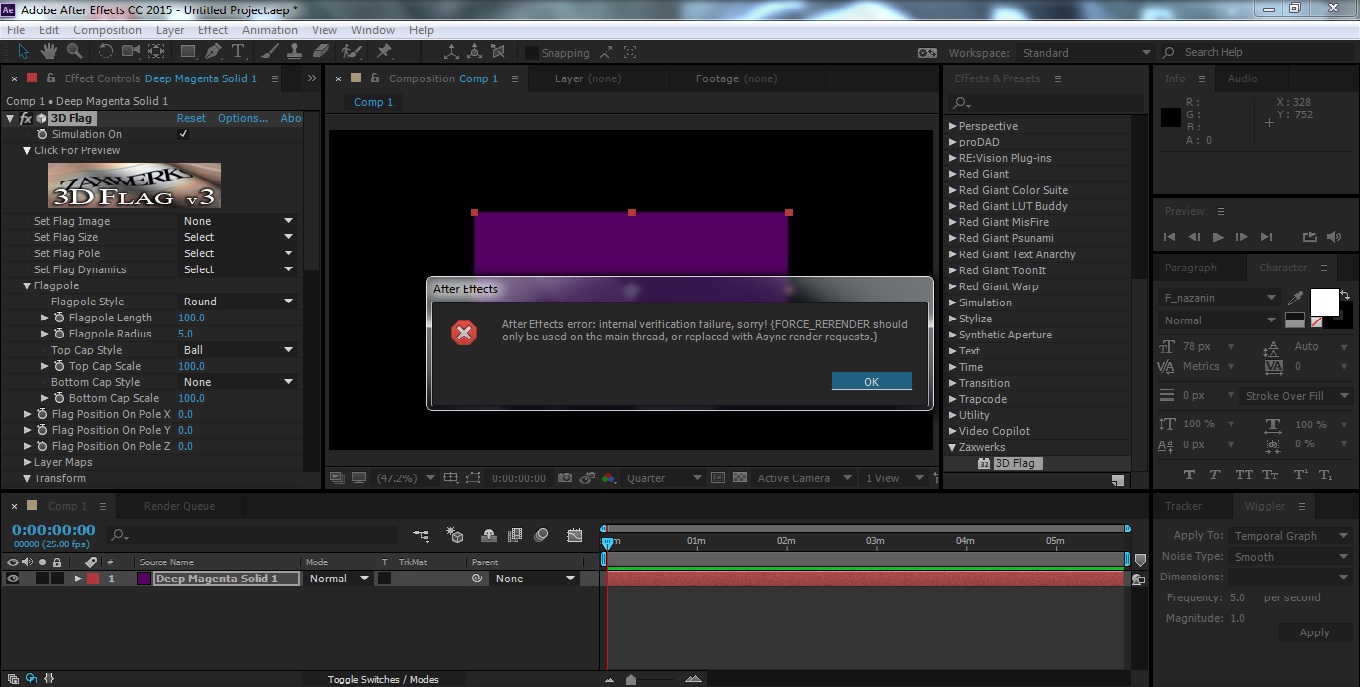
Task: Click the magenta solid color swatch in layer
Action: (x=143, y=578)
